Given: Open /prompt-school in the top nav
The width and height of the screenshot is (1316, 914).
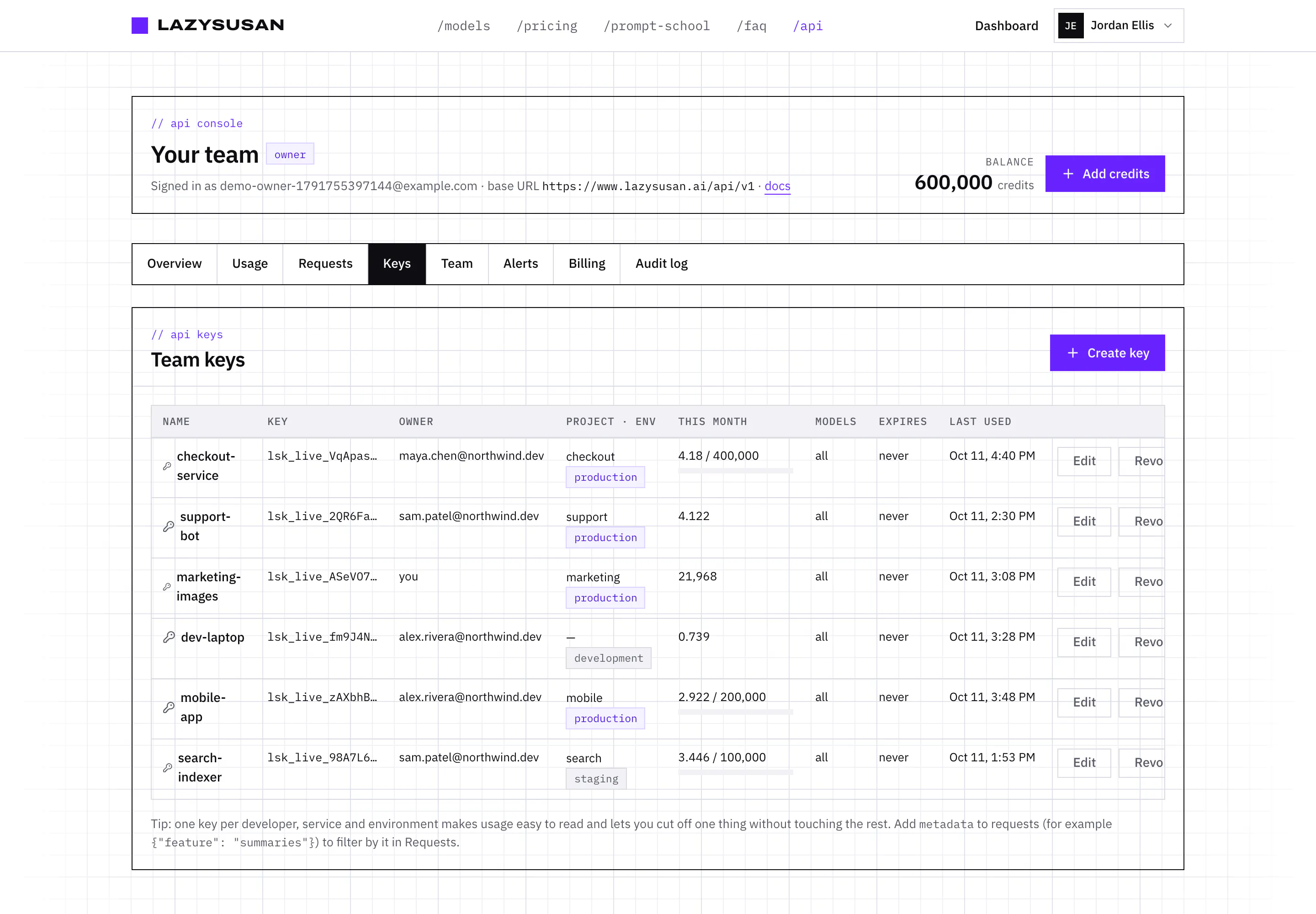Looking at the screenshot, I should tap(657, 26).
